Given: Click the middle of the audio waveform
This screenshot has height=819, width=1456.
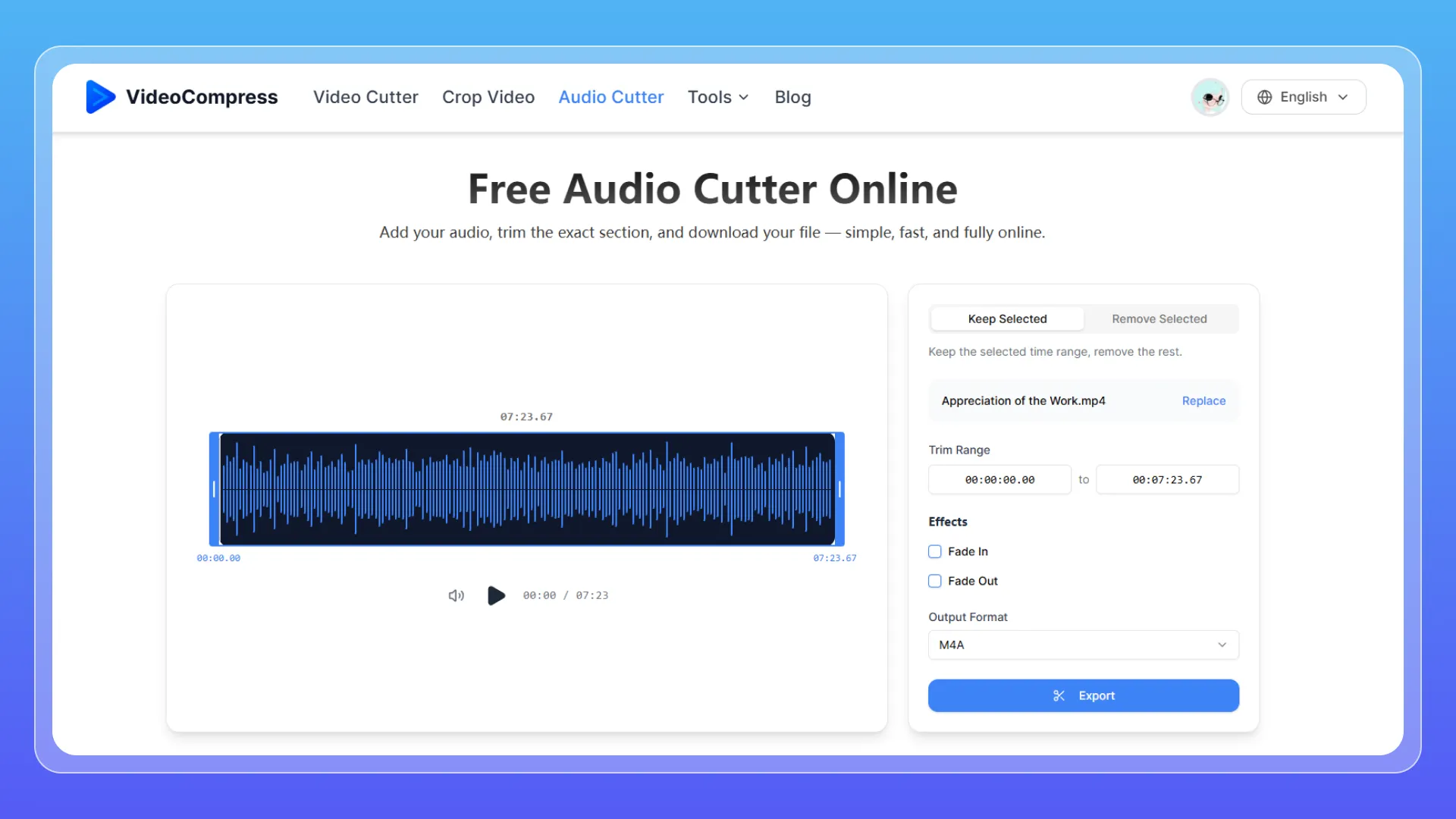Looking at the screenshot, I should [527, 489].
